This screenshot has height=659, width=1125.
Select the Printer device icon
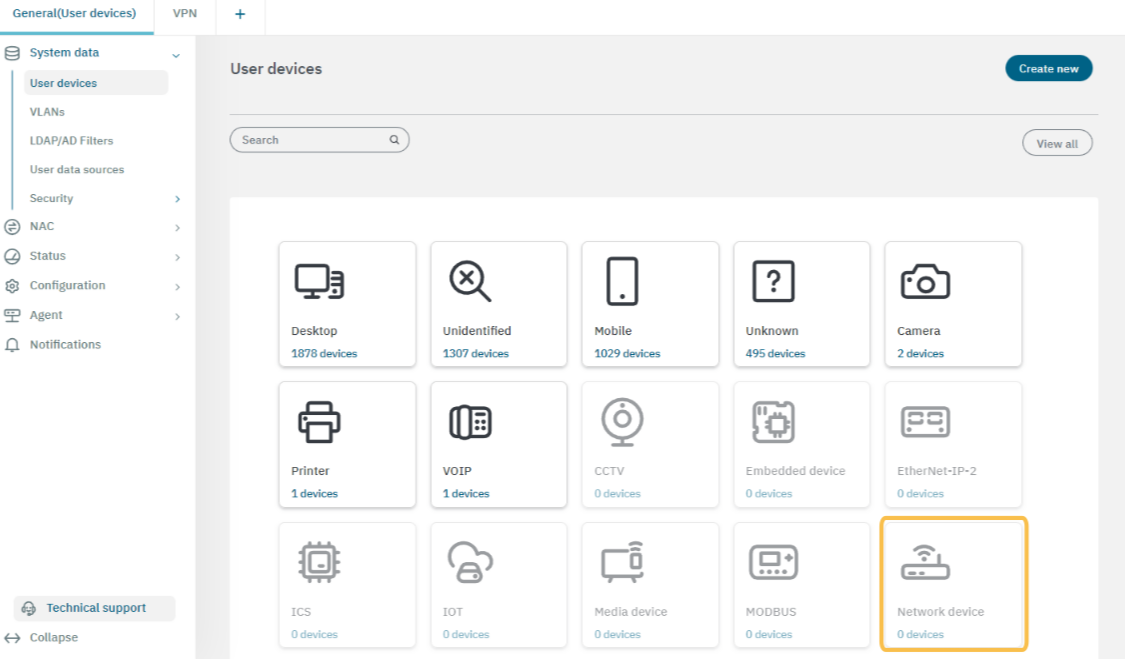click(x=319, y=423)
